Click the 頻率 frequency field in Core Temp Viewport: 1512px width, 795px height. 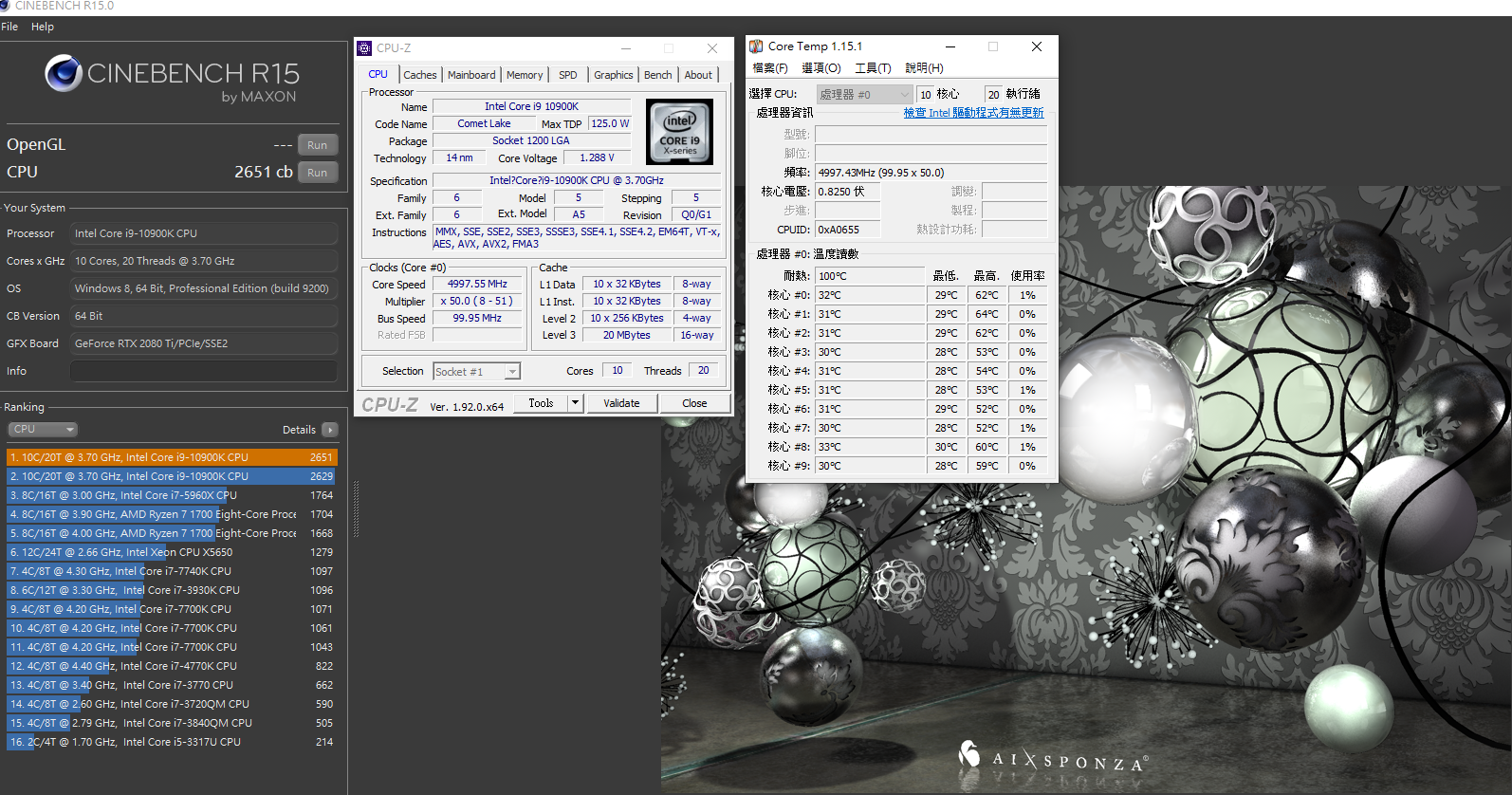click(x=931, y=173)
